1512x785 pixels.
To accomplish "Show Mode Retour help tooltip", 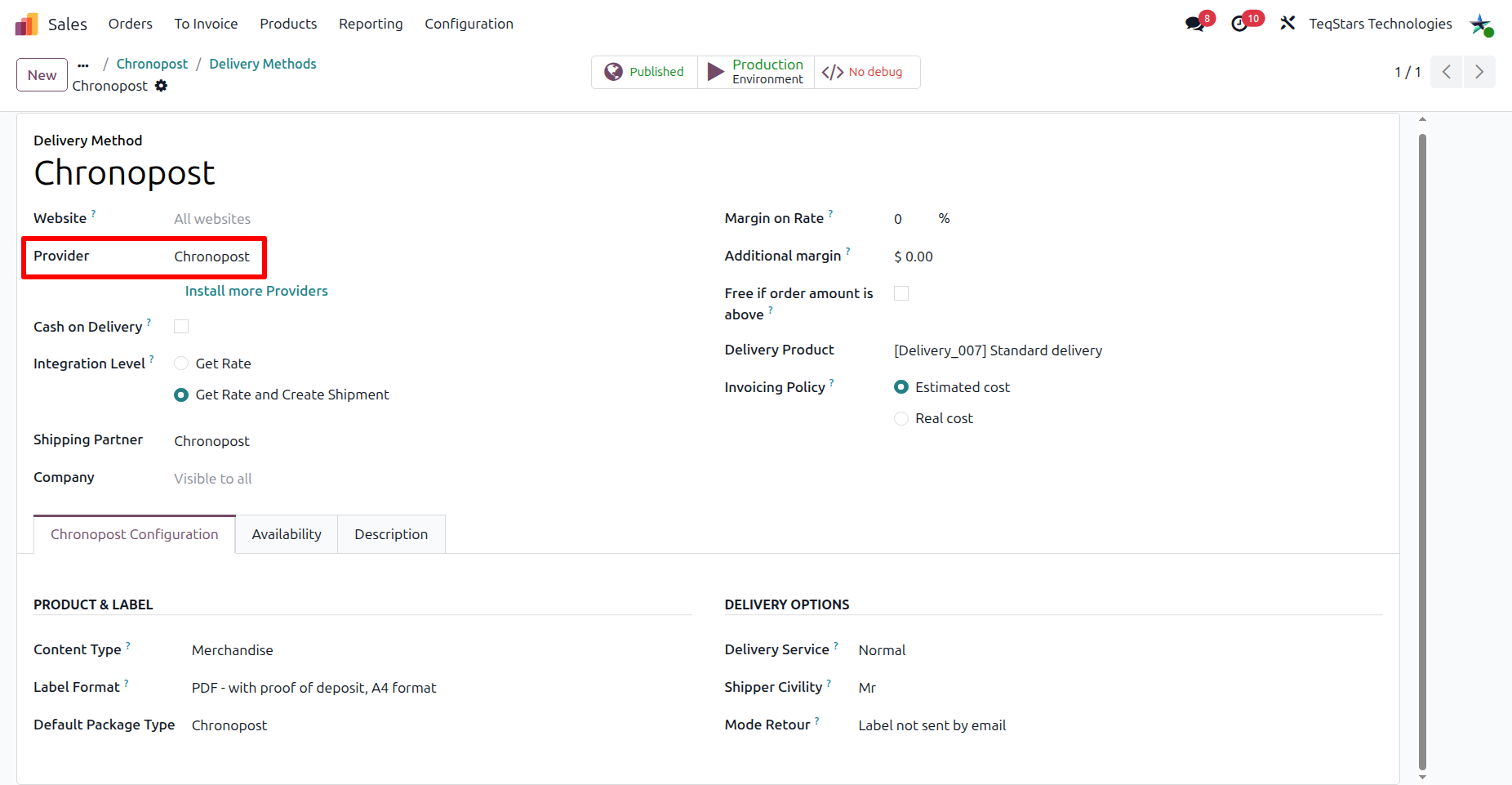I will tap(817, 720).
